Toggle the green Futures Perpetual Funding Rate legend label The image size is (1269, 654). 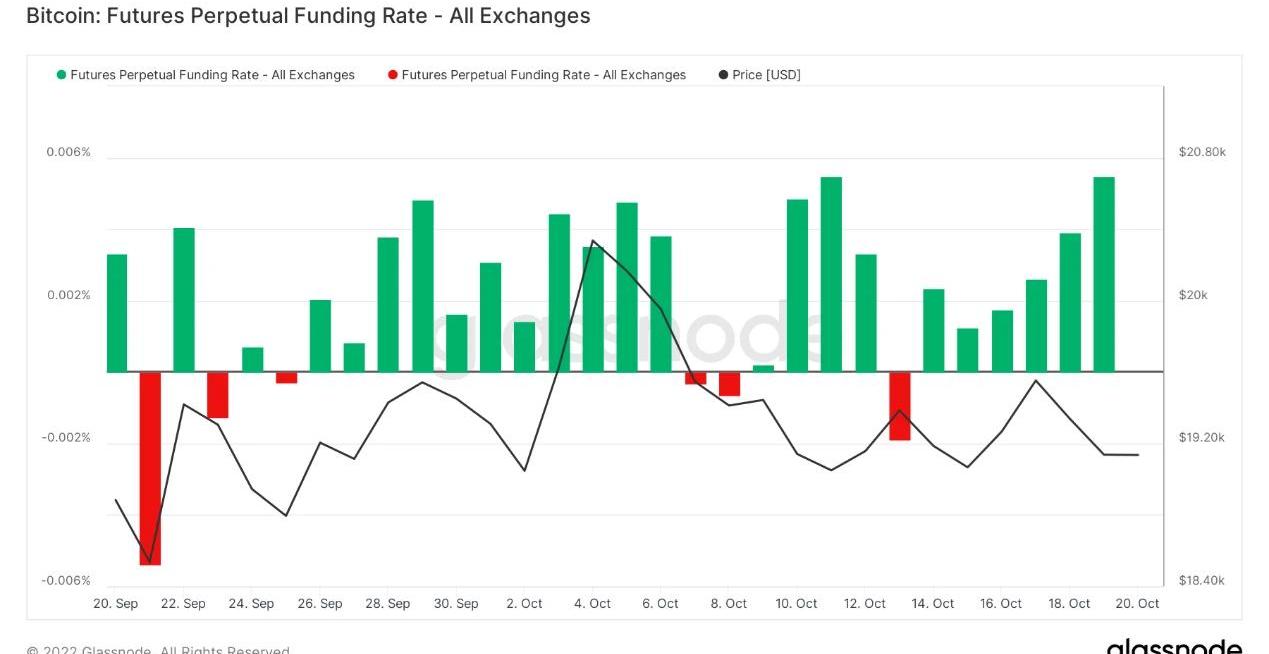tap(212, 75)
